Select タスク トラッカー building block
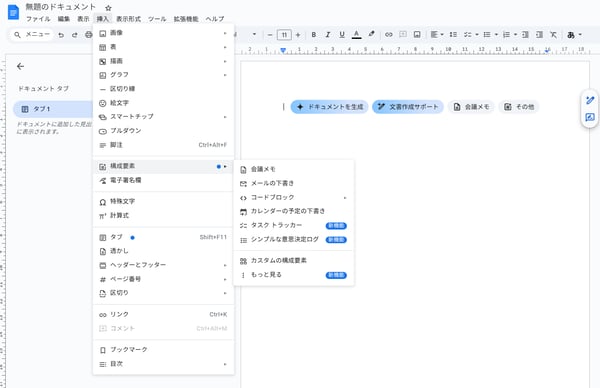 click(293, 225)
